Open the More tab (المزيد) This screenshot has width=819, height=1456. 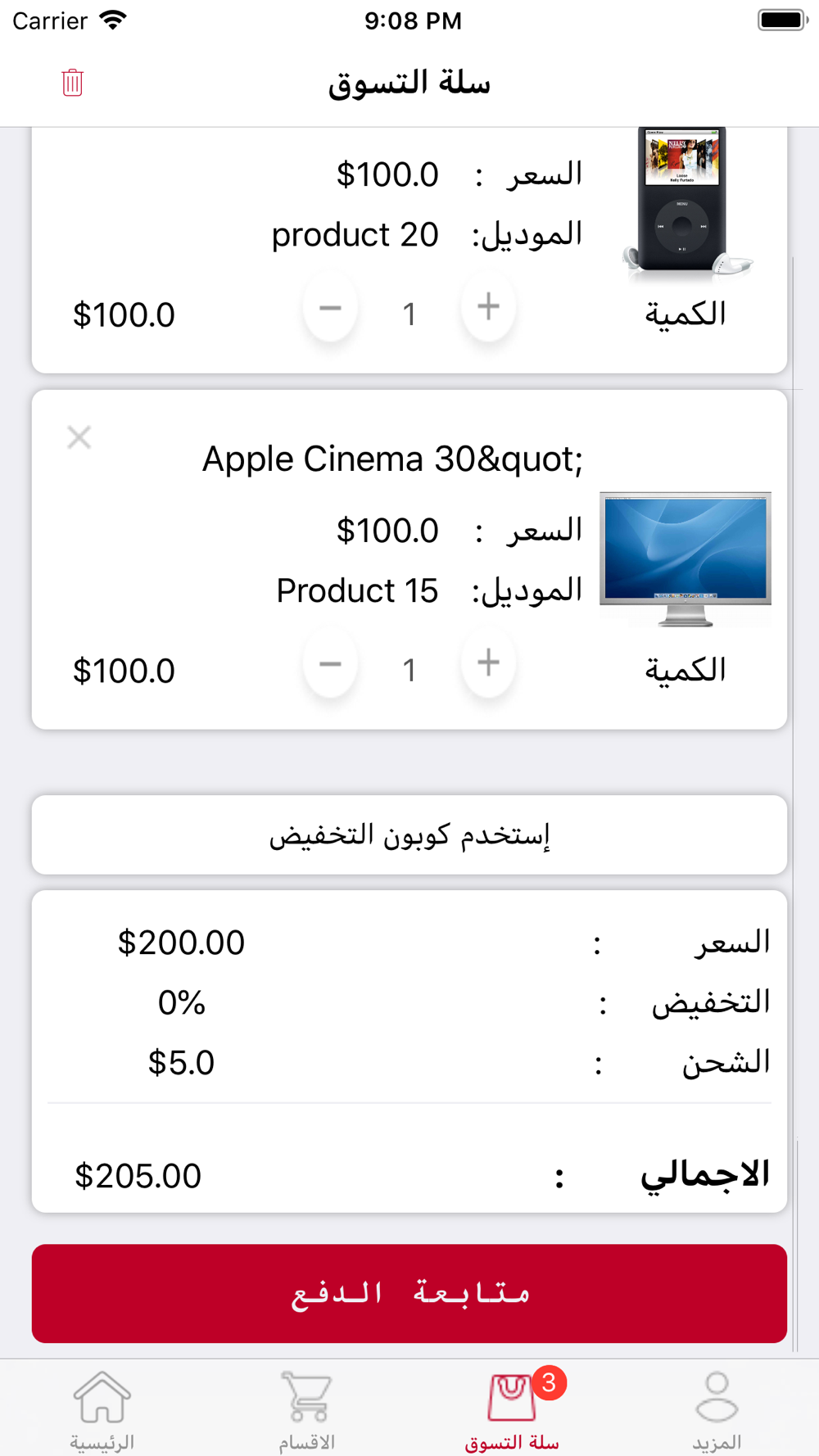717,1409
